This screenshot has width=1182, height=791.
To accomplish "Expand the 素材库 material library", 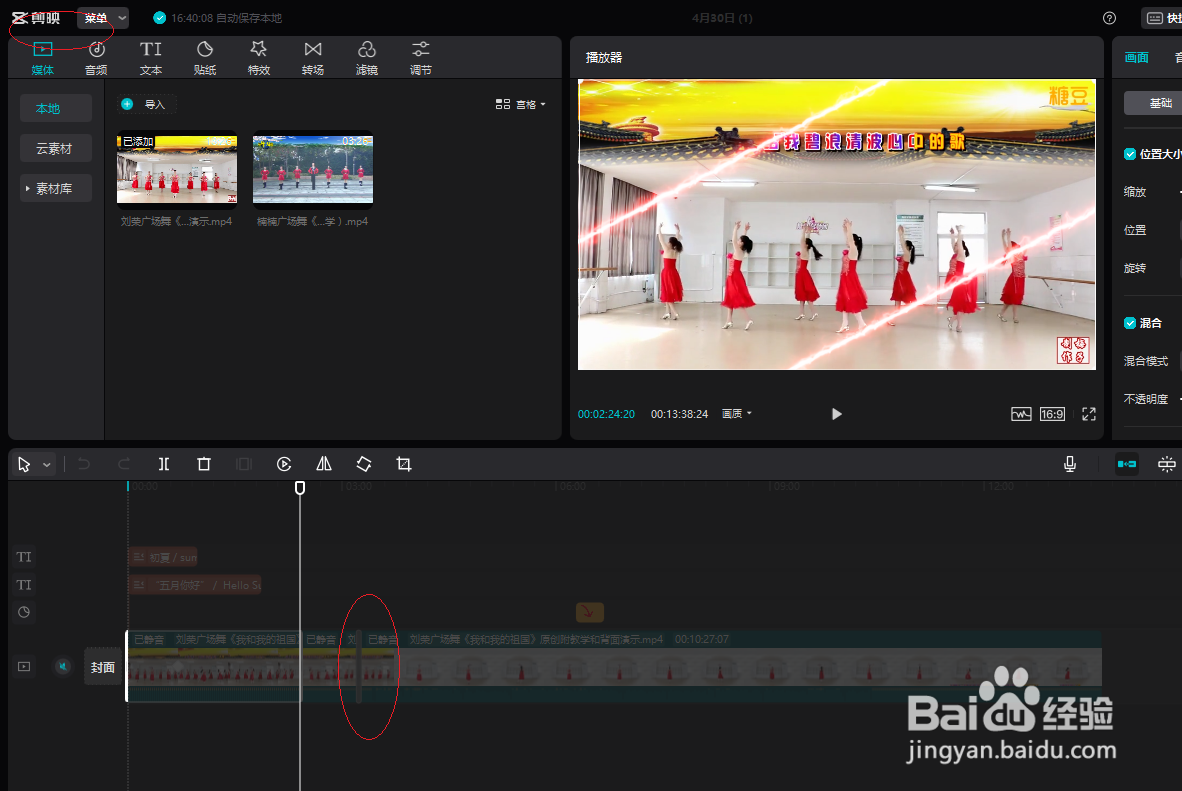I will click(56, 189).
